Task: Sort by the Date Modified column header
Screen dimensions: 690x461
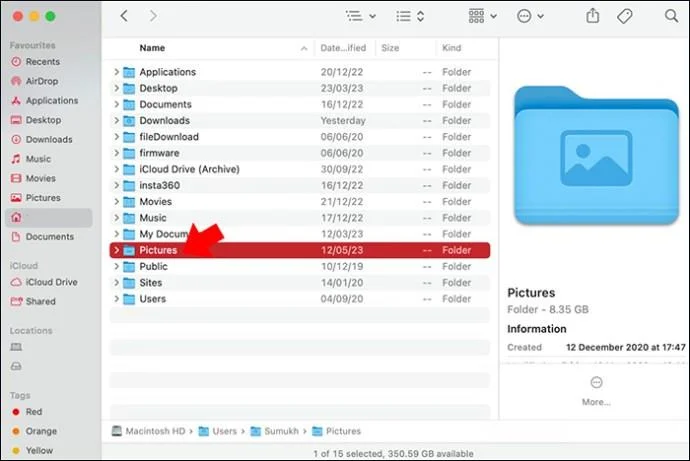Action: pos(343,48)
